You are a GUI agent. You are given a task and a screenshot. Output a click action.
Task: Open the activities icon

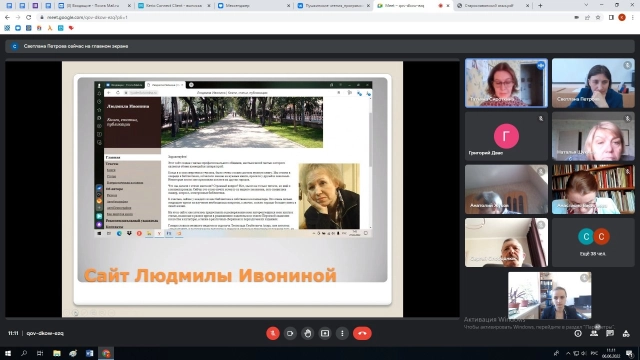click(626, 333)
